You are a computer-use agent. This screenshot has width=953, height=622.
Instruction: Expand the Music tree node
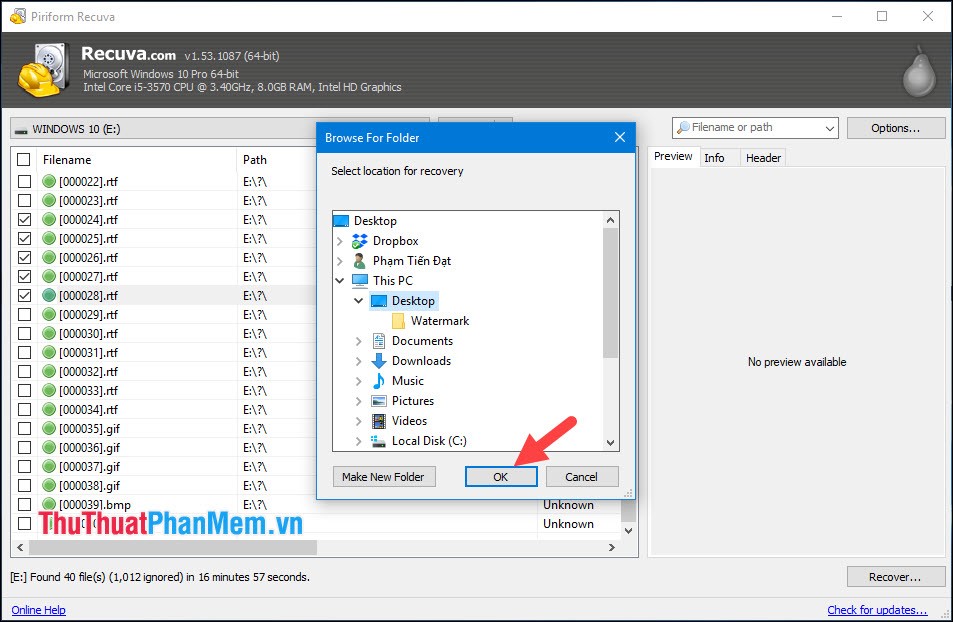pos(359,381)
